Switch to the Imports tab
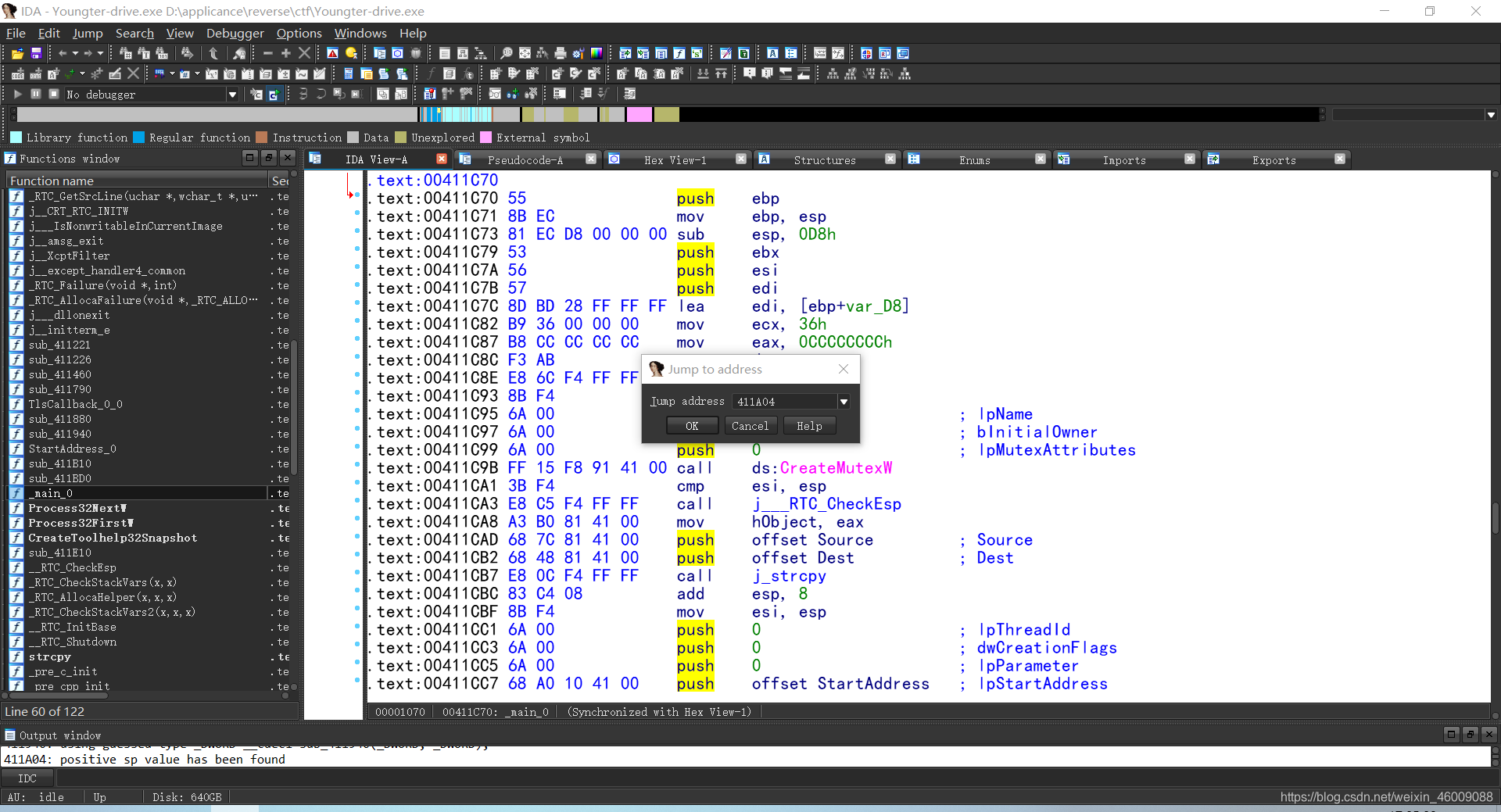This screenshot has height=812, width=1501. [1124, 160]
